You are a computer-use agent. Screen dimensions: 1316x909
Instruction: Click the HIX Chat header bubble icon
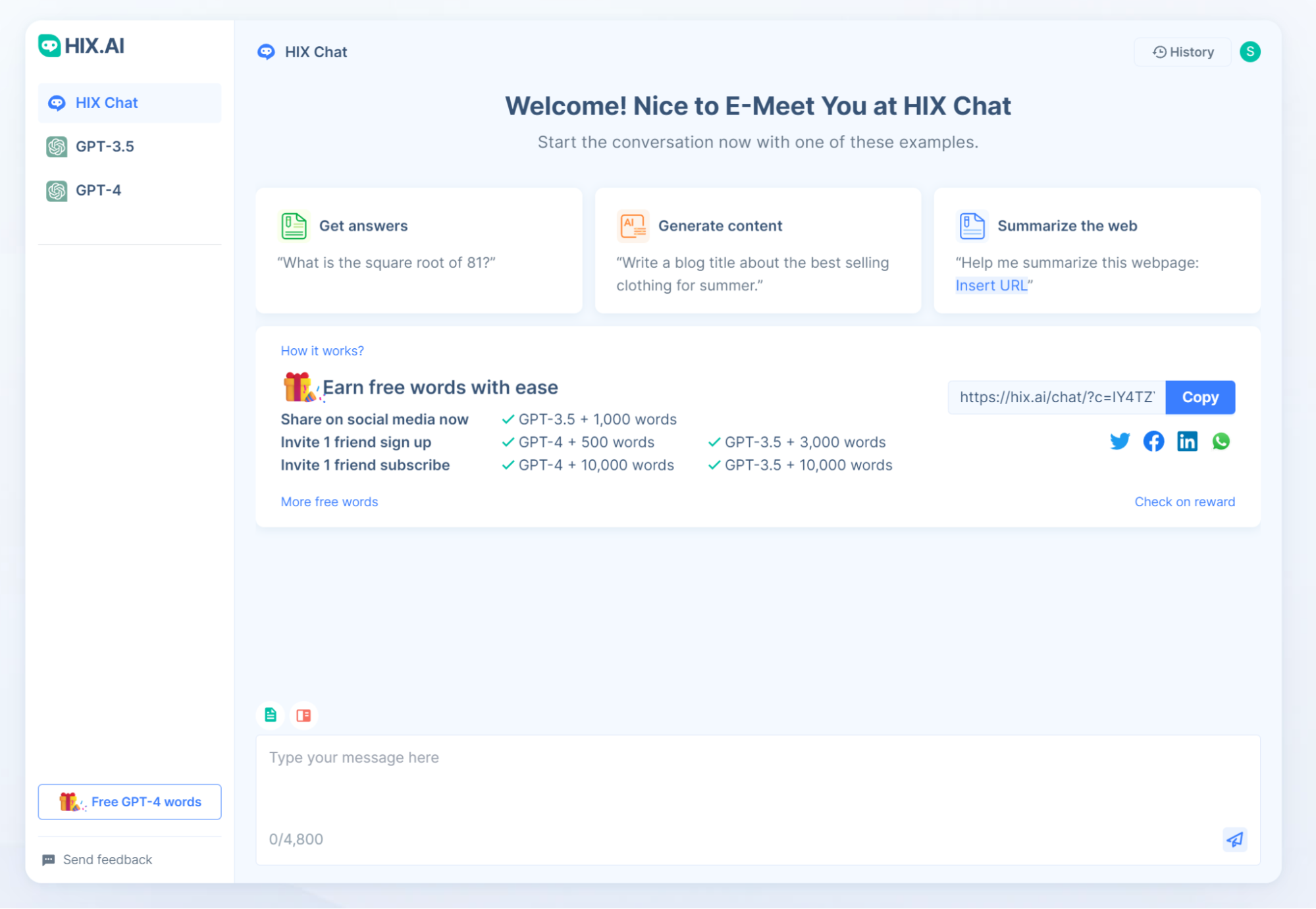(266, 52)
